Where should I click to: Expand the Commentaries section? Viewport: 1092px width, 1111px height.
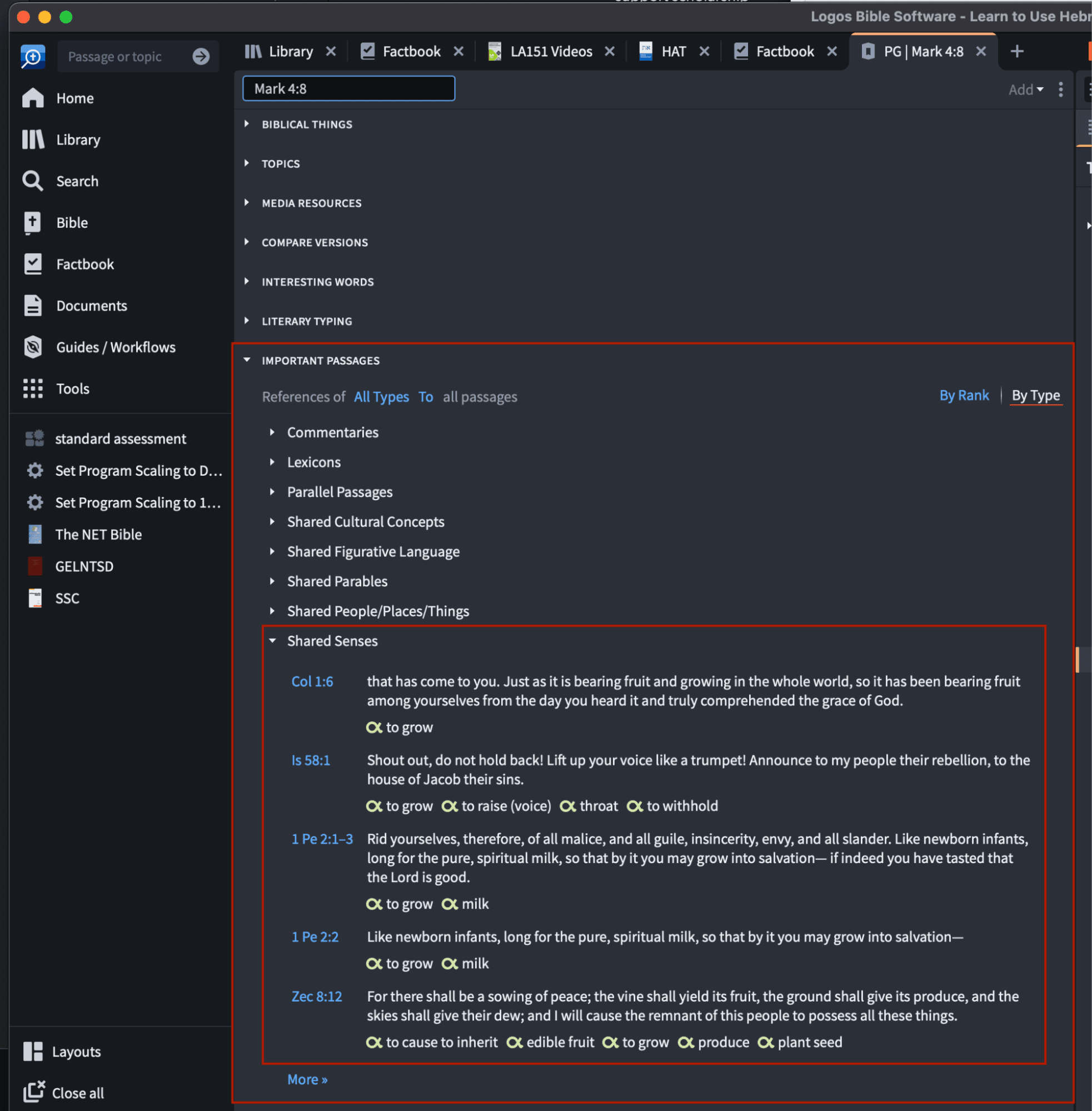(x=333, y=432)
